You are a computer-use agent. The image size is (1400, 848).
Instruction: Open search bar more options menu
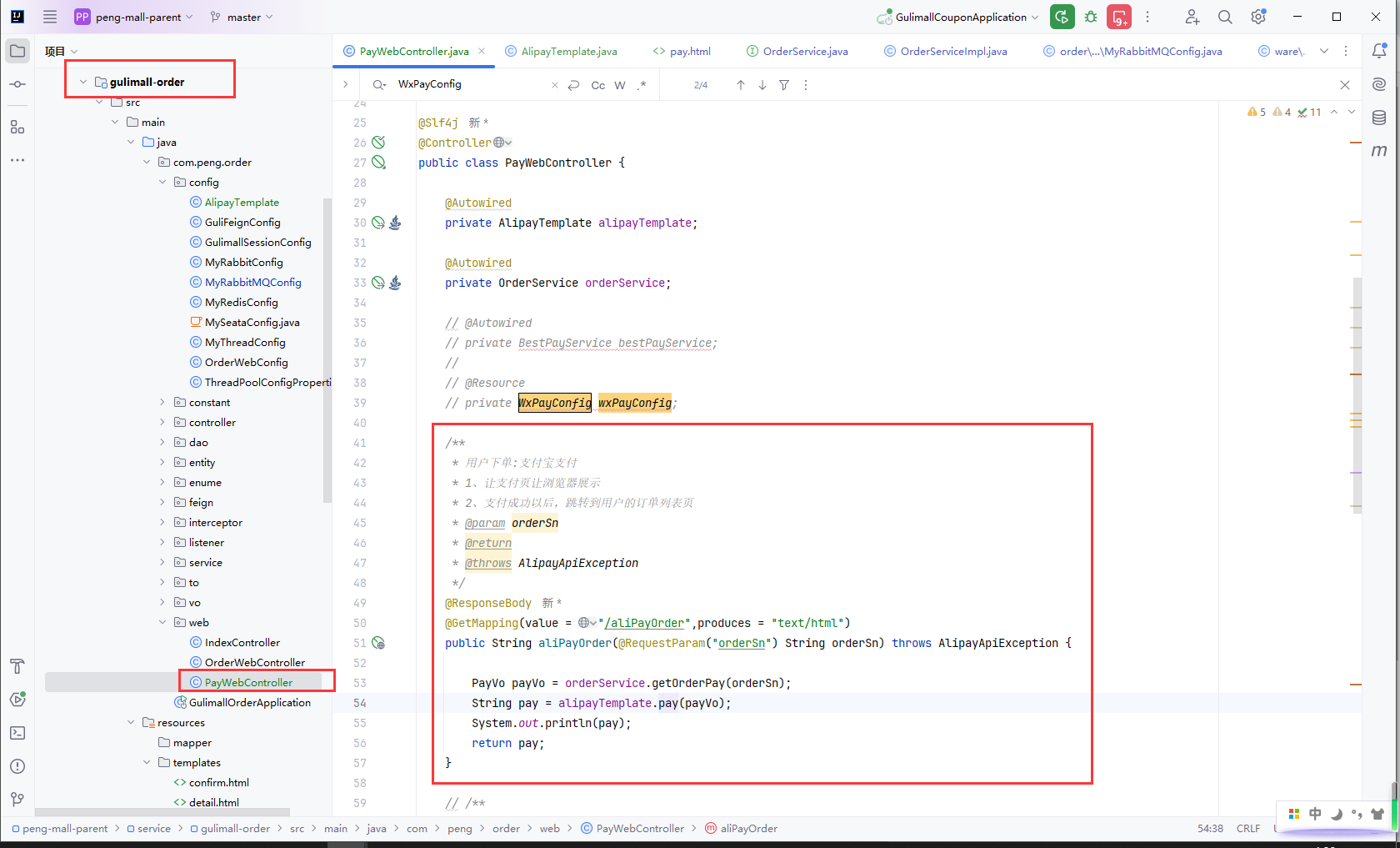805,85
